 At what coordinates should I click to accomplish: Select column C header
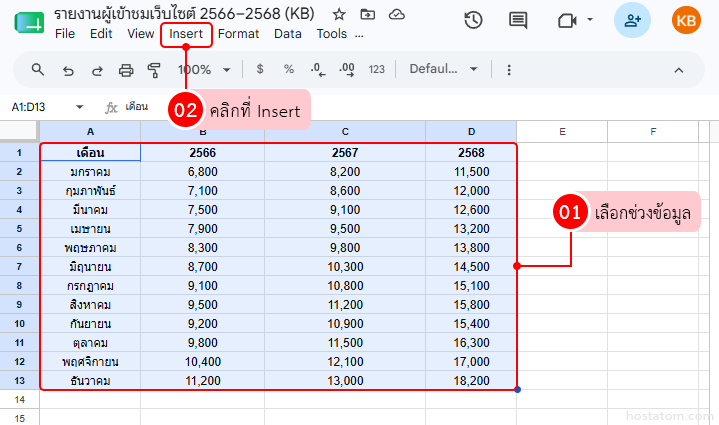point(345,132)
